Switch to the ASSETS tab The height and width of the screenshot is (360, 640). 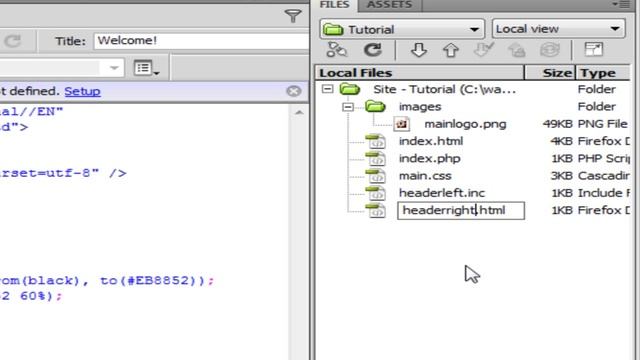coord(389,5)
